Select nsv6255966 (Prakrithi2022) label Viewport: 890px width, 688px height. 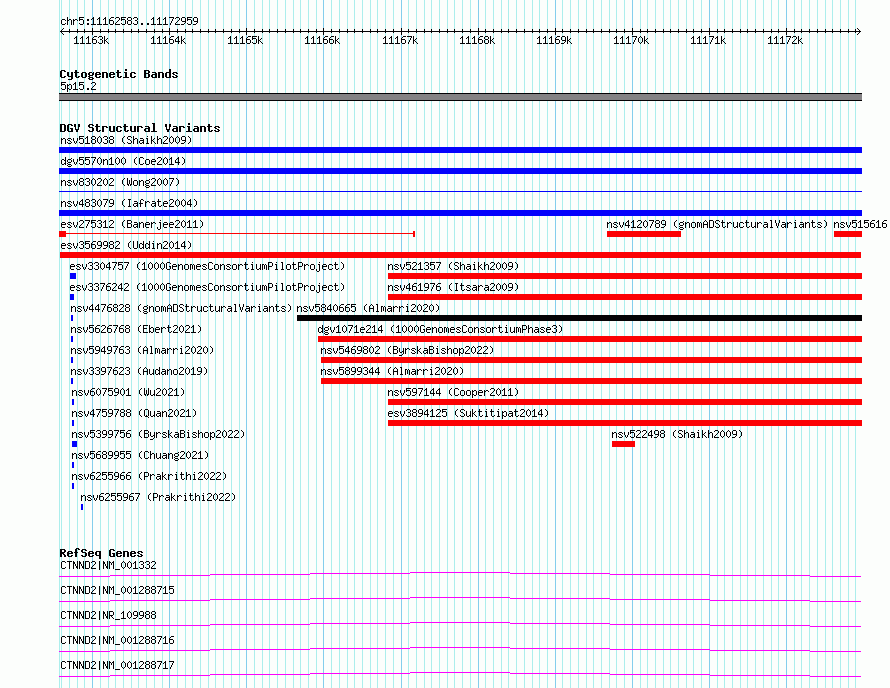149,476
